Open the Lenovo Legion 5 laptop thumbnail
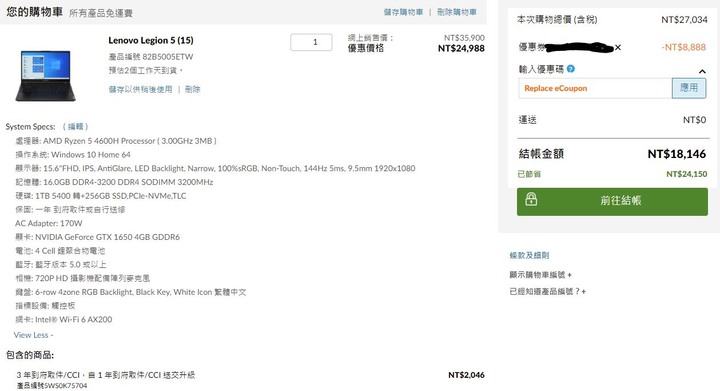 (x=45, y=75)
